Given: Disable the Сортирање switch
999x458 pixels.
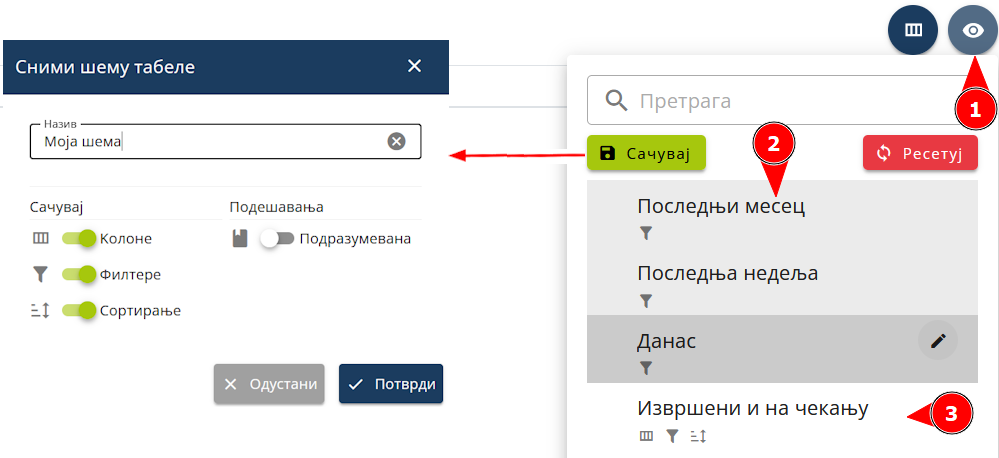Looking at the screenshot, I should [x=79, y=310].
